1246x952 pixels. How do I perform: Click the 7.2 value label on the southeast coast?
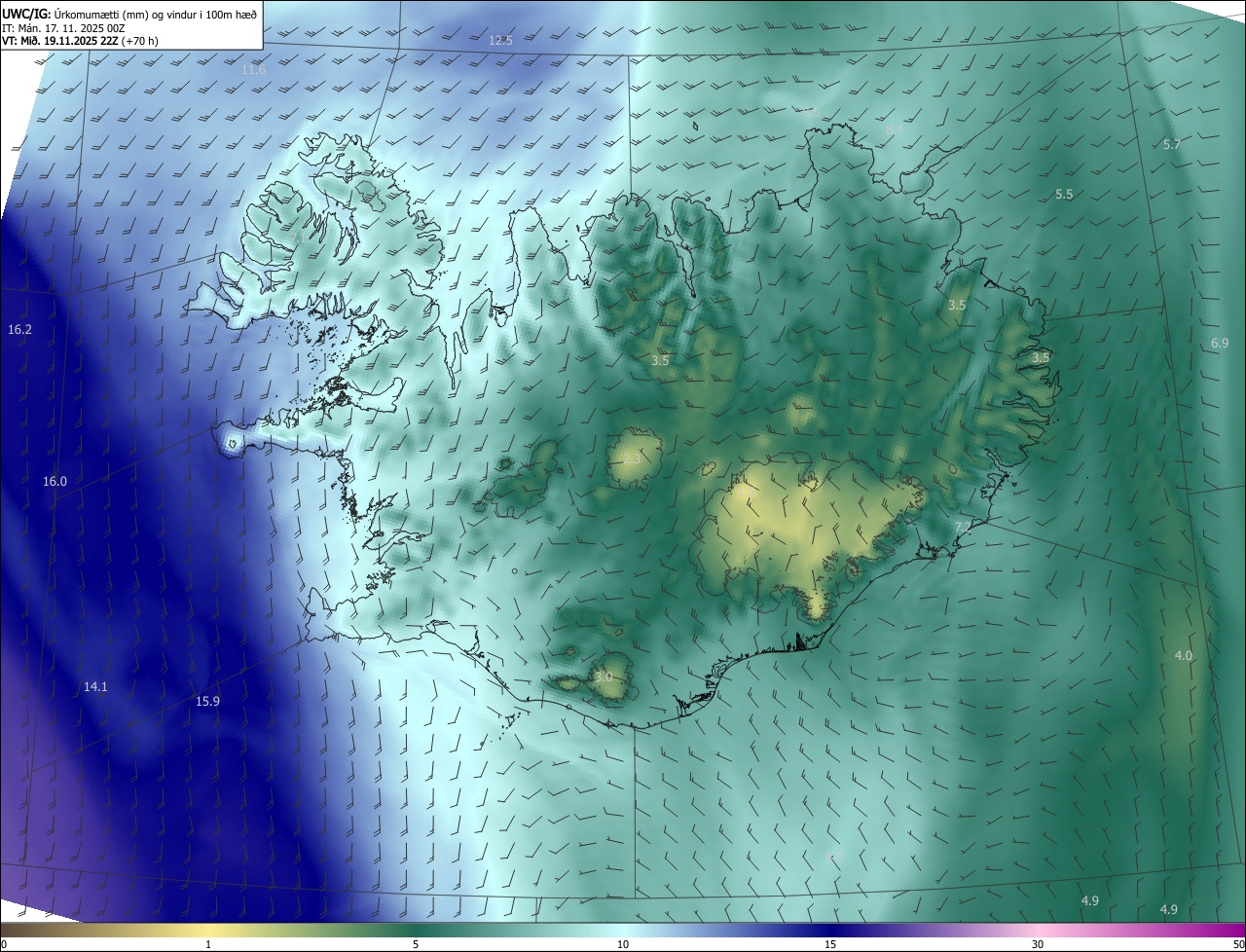coord(962,527)
